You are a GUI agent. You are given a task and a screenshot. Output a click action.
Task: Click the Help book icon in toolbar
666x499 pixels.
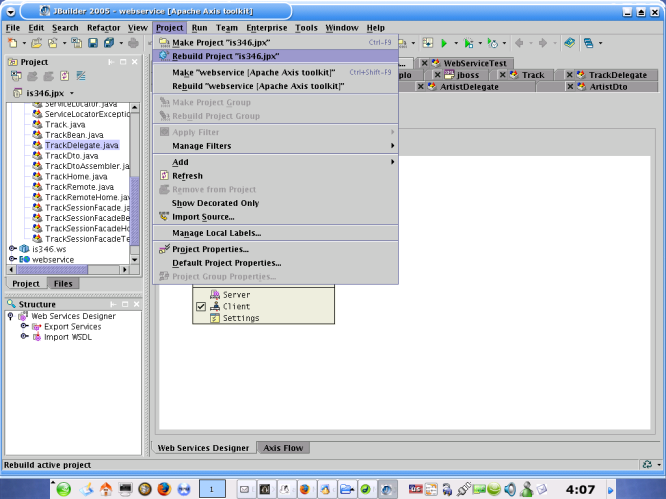click(x=569, y=44)
